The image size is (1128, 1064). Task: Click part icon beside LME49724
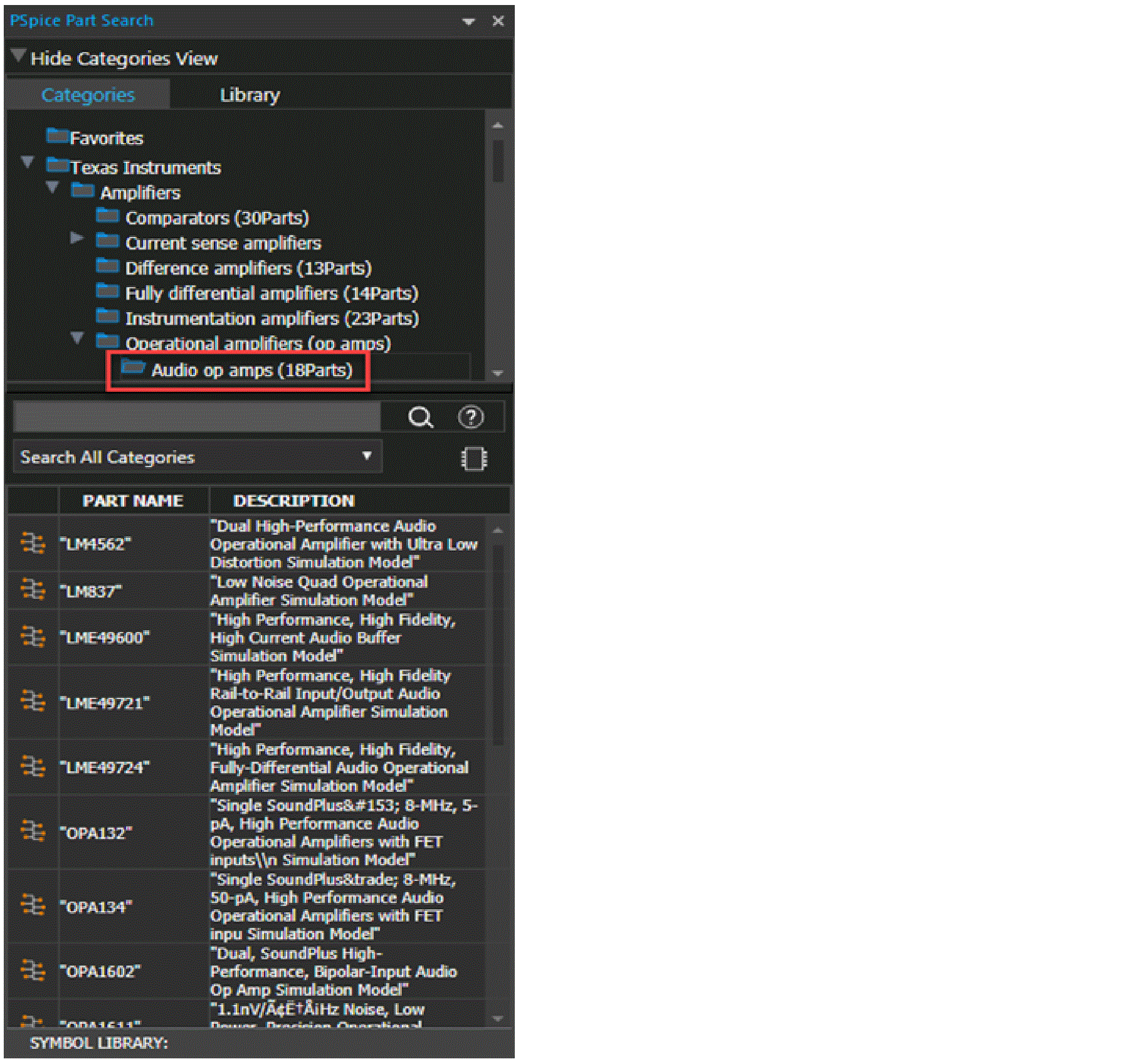pos(33,767)
